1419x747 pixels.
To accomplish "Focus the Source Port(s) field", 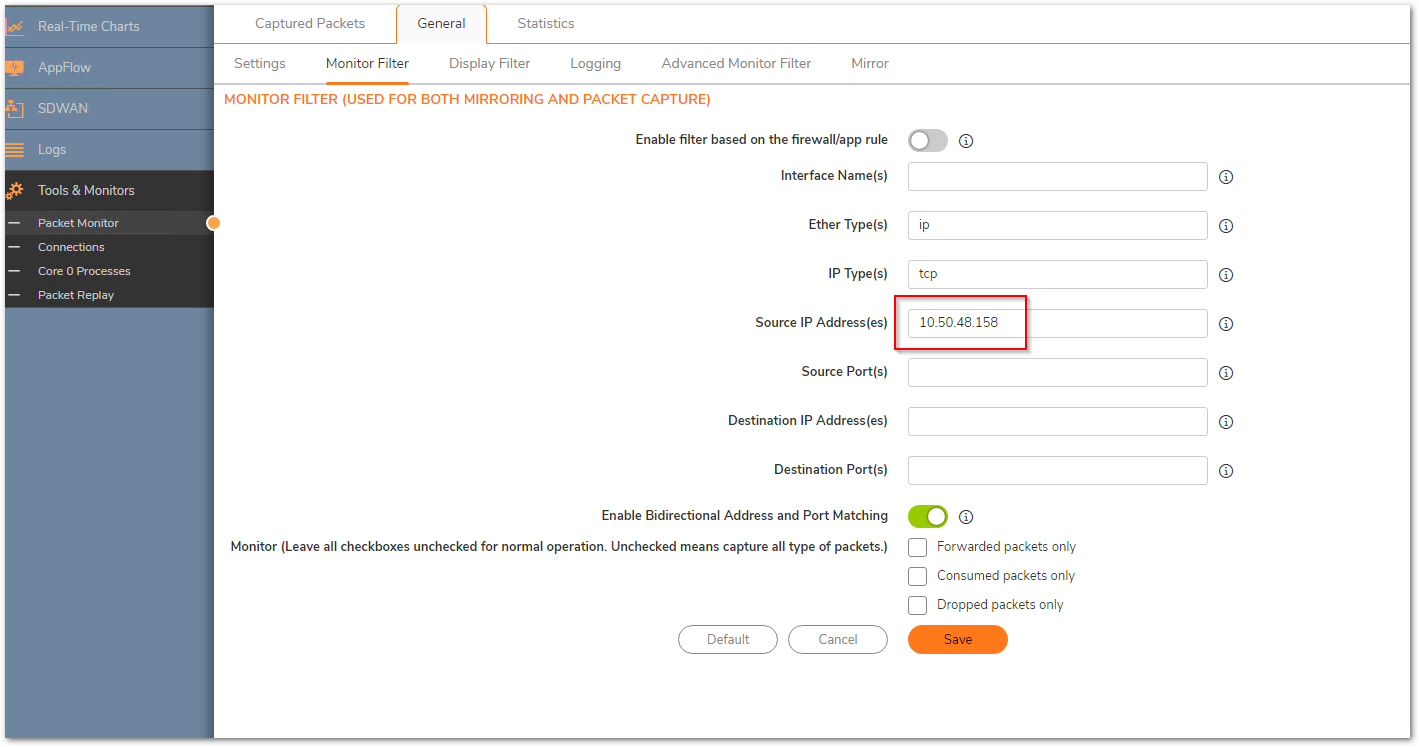I will coord(1058,372).
